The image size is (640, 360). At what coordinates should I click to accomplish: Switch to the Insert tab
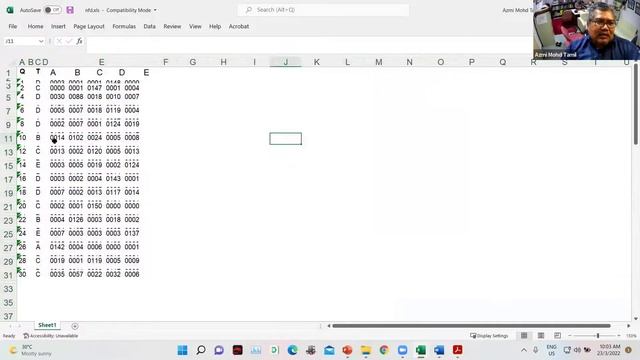[58, 26]
